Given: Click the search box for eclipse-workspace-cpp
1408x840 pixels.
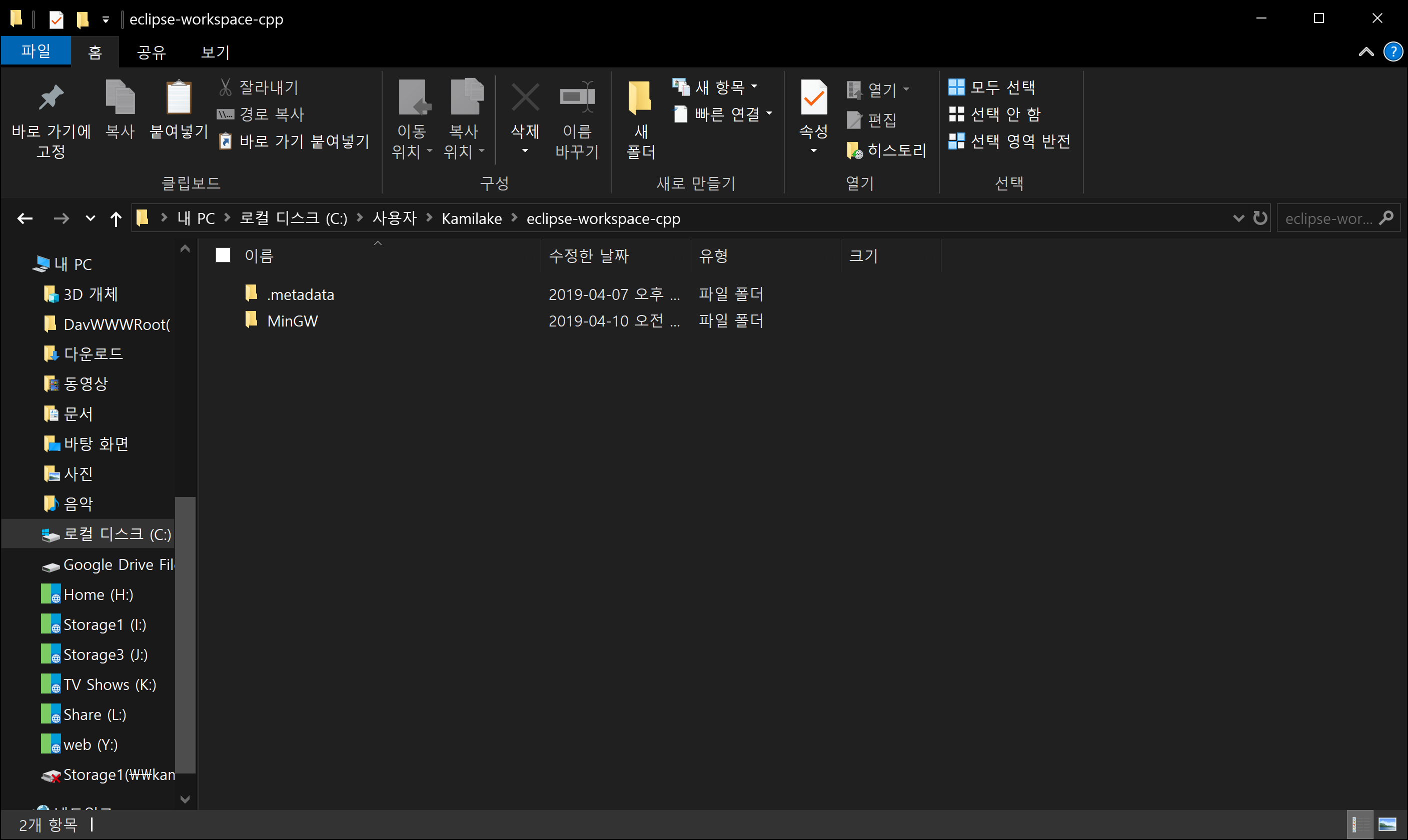Looking at the screenshot, I should tap(1327, 218).
